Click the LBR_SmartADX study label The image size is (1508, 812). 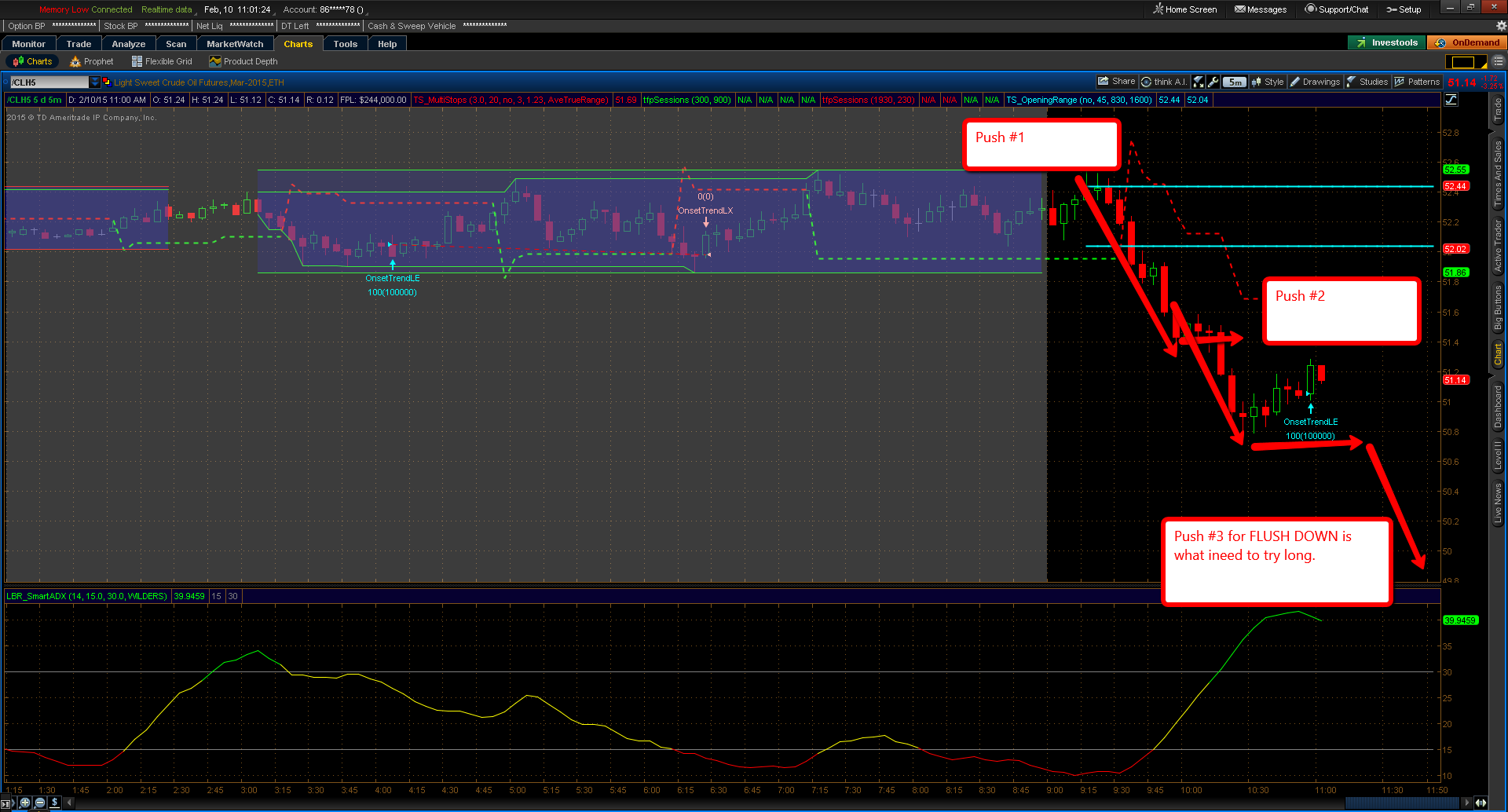coord(86,596)
